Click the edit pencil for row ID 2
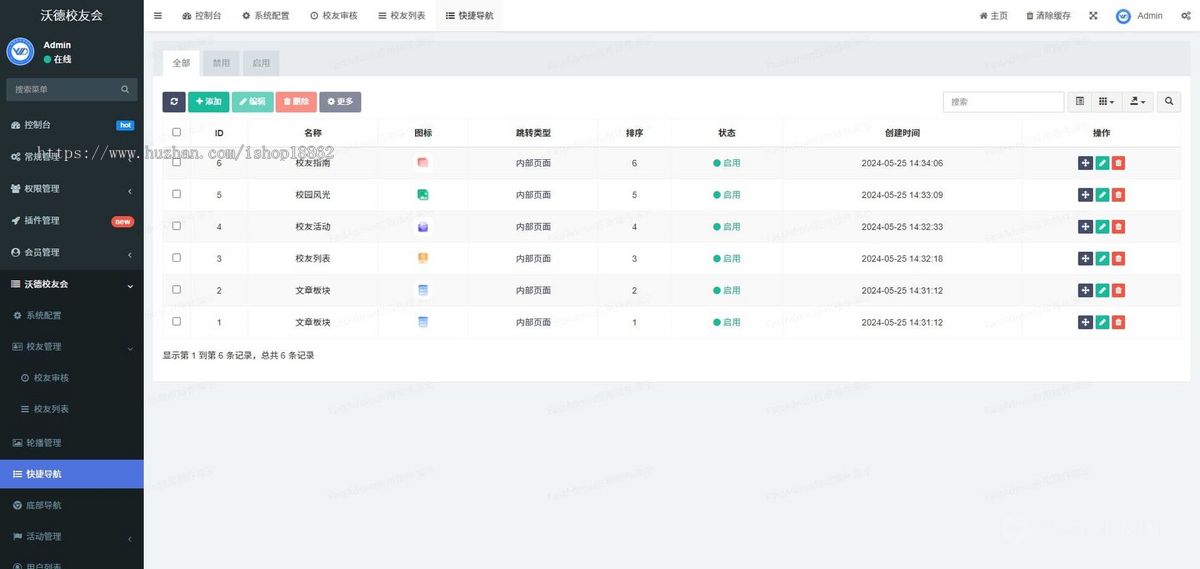The height and width of the screenshot is (569, 1200). (x=1102, y=291)
